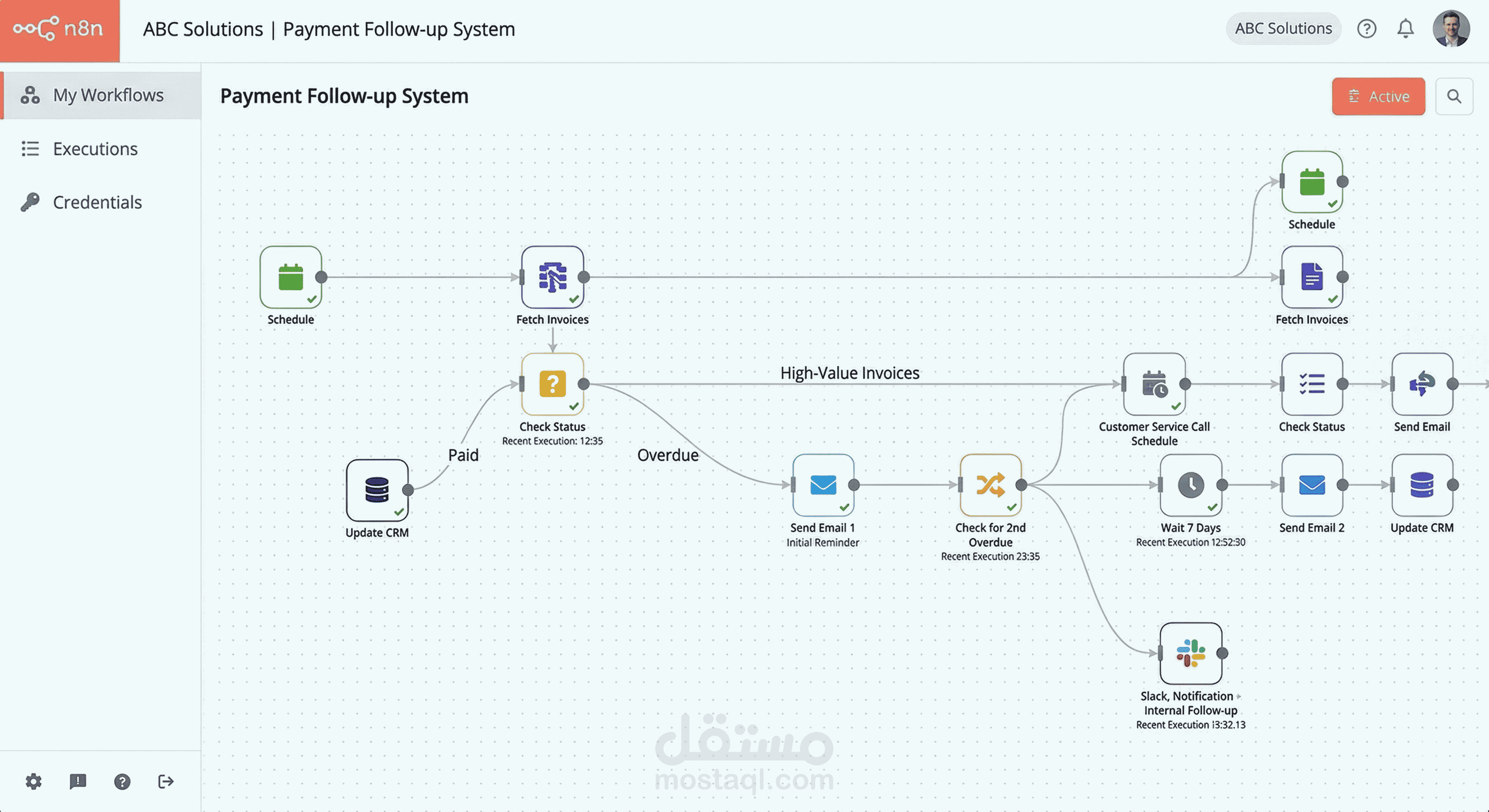Open the user profile avatar

1451,29
